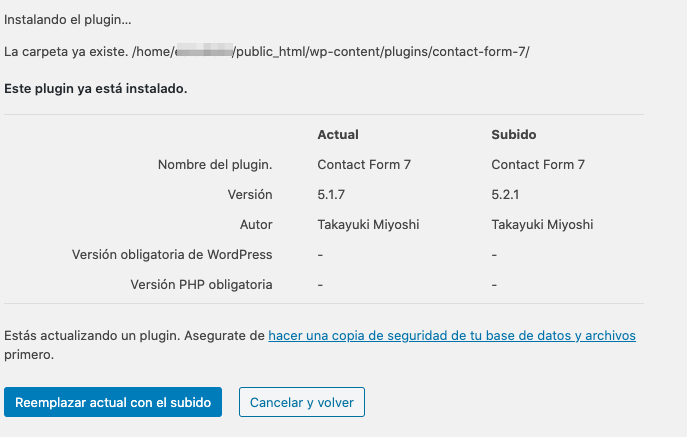The height and width of the screenshot is (437, 687).
Task: Open the 'hacer una copia de seguridad' link
Action: [452, 336]
